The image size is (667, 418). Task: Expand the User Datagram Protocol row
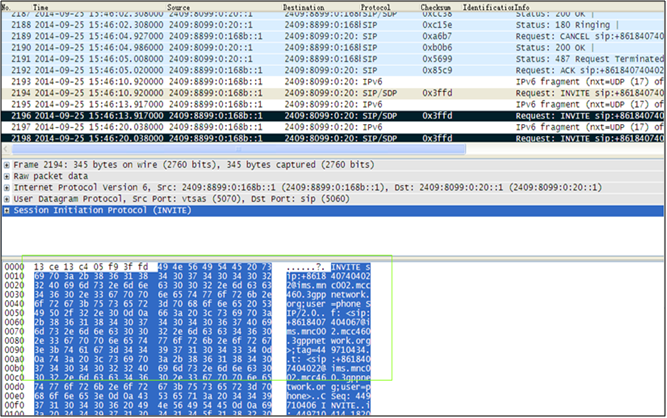[7, 199]
